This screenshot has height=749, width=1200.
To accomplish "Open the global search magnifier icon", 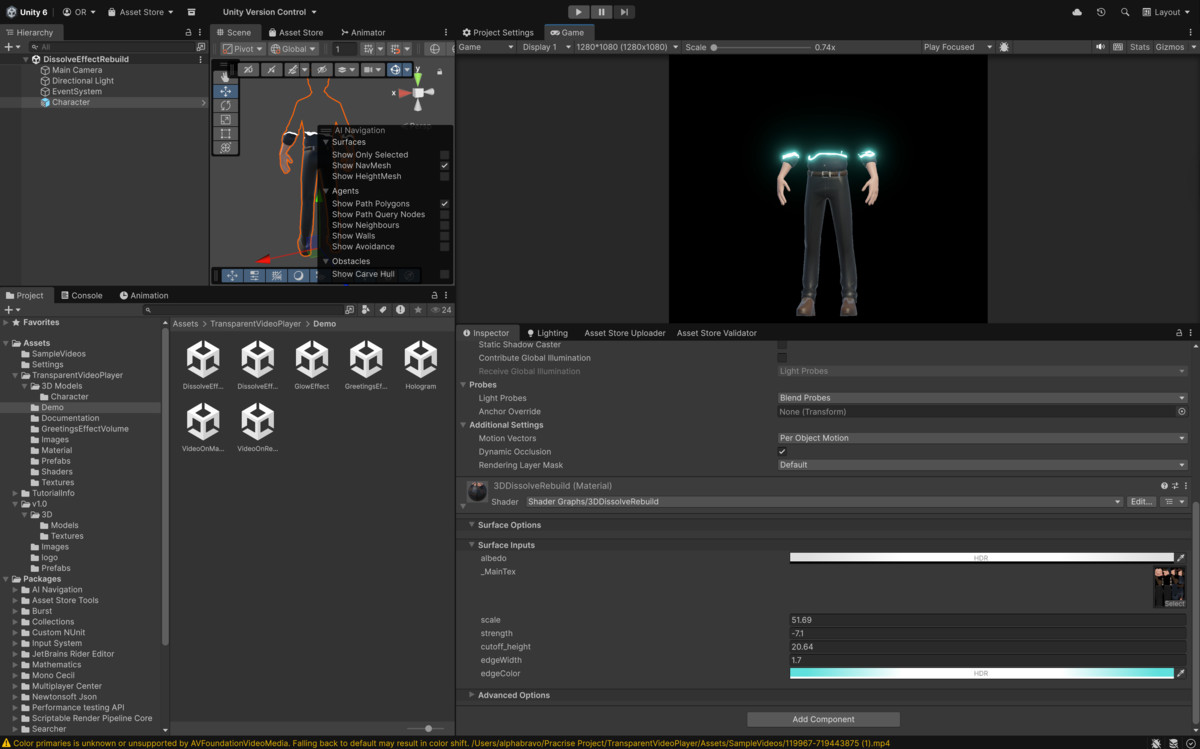I will tap(1125, 11).
